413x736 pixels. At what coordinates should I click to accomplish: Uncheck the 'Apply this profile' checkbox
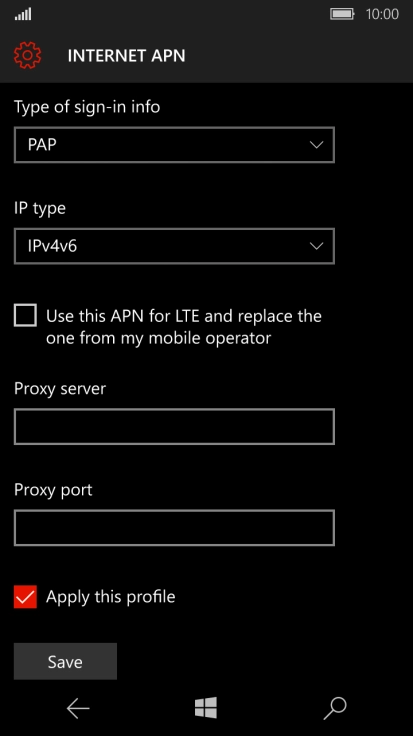(25, 597)
